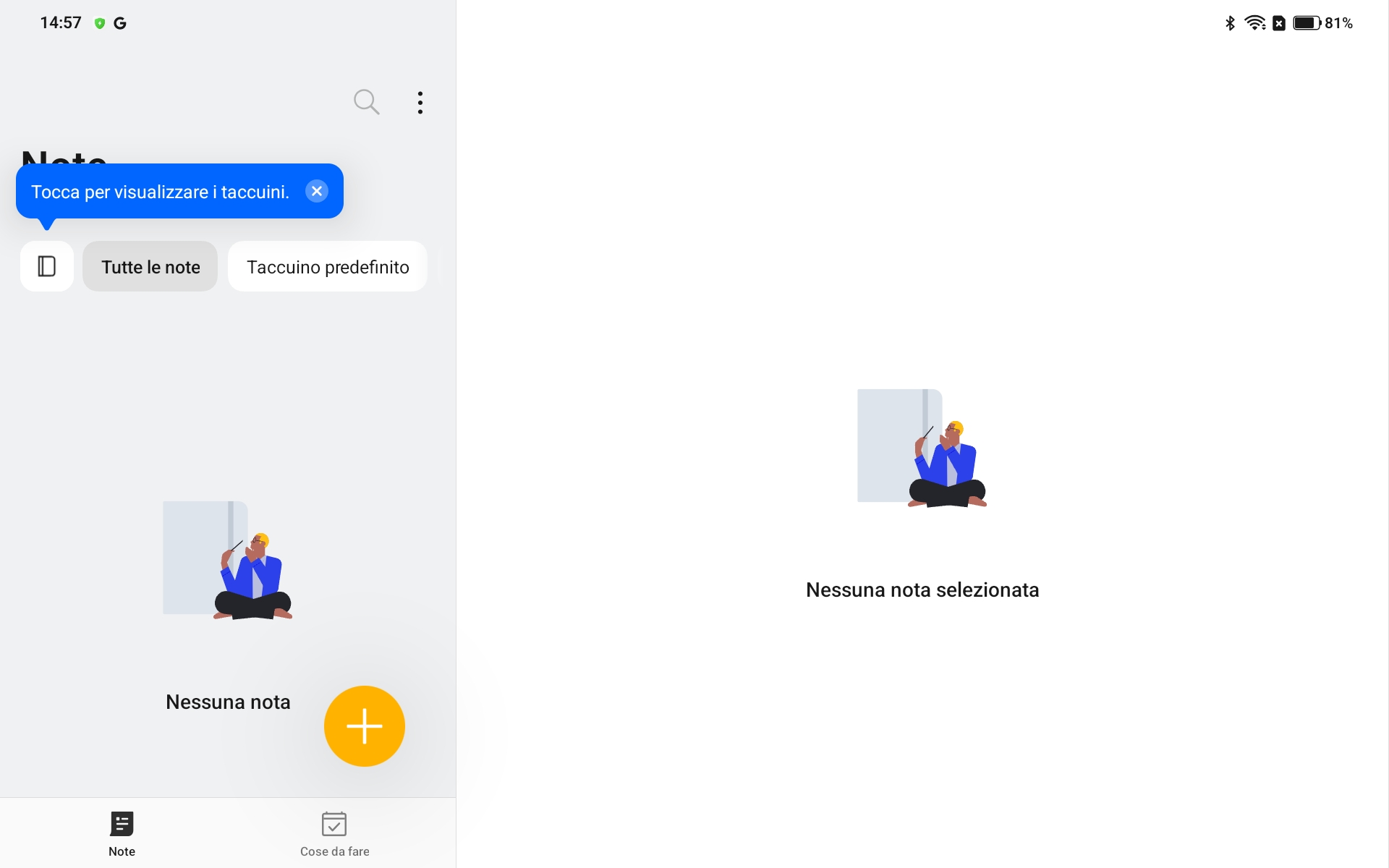Screen dimensions: 1389x868
Task: Tap the Bluetooth status icon
Action: (1230, 23)
